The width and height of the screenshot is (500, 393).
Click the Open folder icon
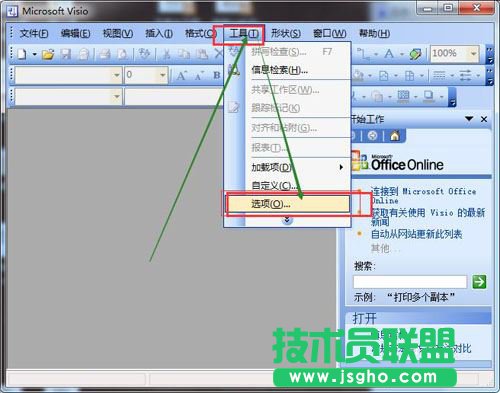pos(48,54)
